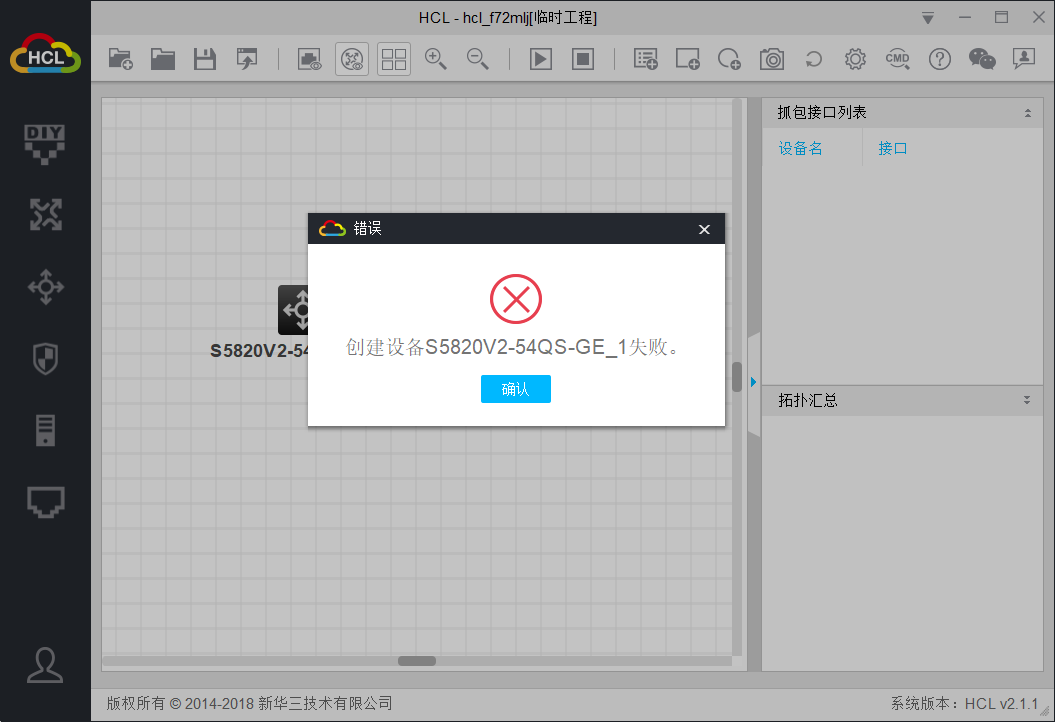Click the 系统版本 HCL v2.1.1 text
The image size is (1055, 722).
pos(964,703)
